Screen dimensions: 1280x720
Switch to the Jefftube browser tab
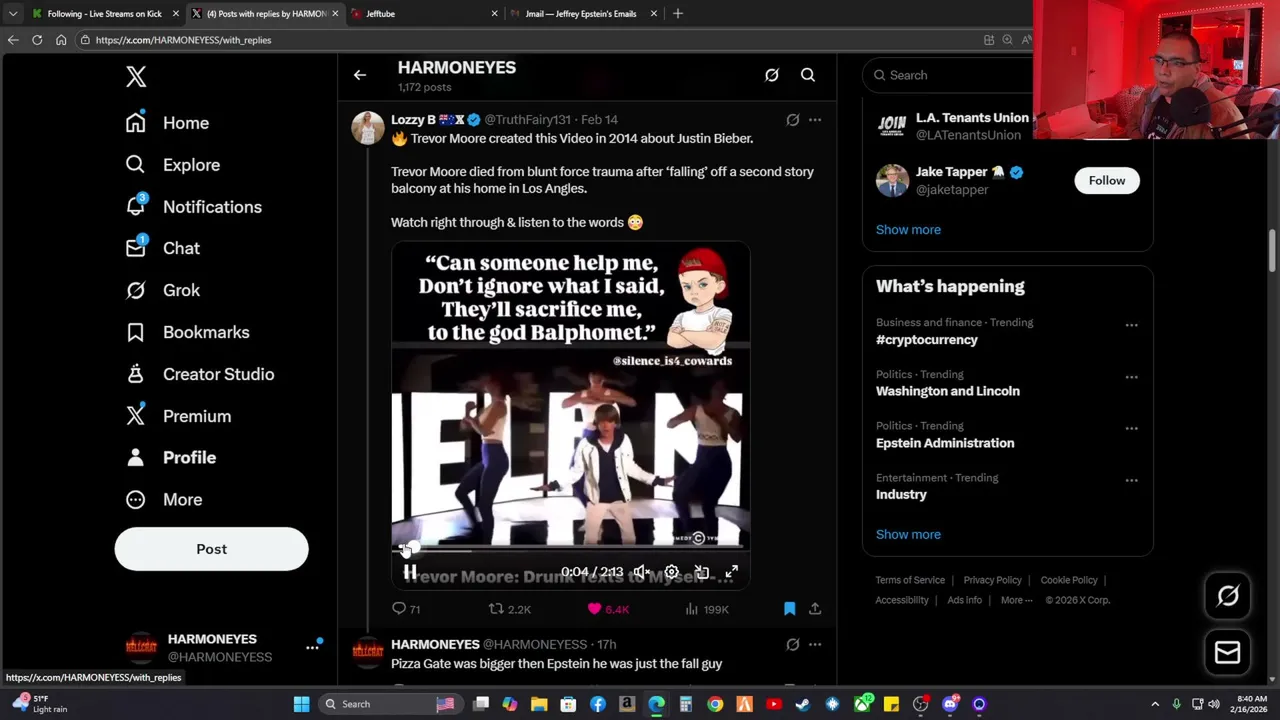pos(424,14)
